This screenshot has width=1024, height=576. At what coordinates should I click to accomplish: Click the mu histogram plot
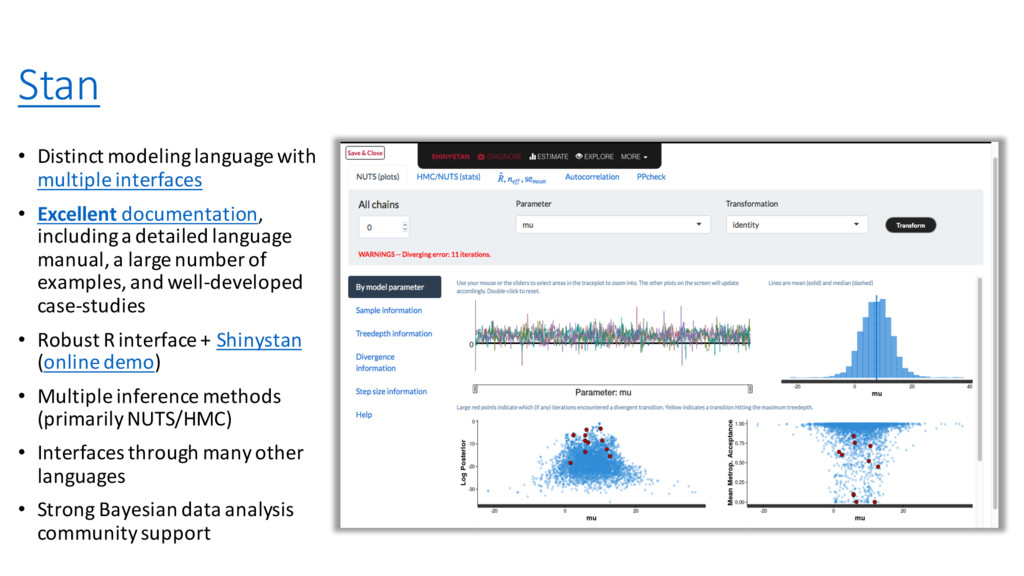click(x=876, y=340)
